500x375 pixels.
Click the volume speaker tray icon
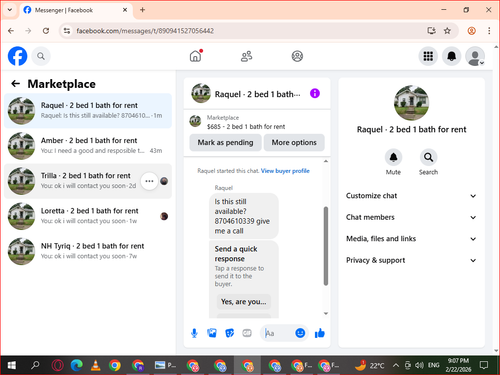coord(419,365)
